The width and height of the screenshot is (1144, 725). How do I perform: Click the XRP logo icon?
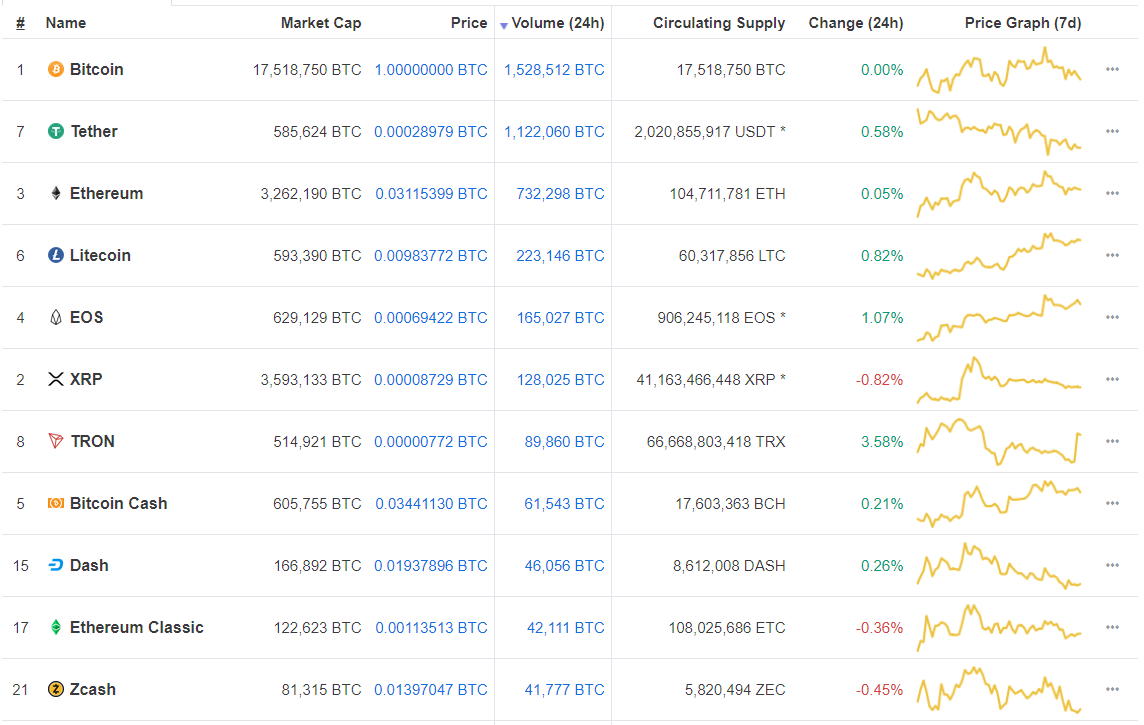[x=56, y=380]
